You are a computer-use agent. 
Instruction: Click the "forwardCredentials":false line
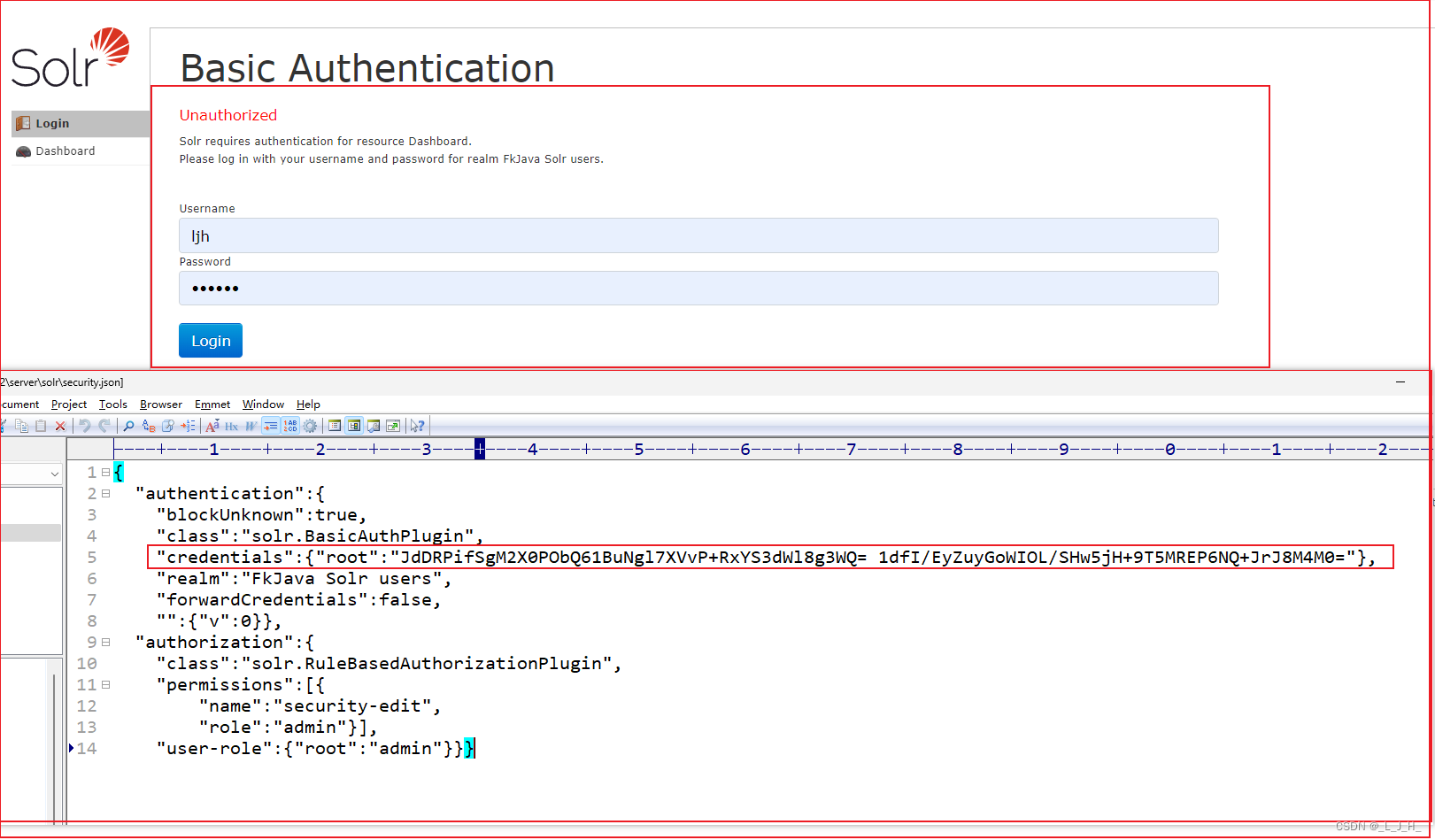point(298,600)
